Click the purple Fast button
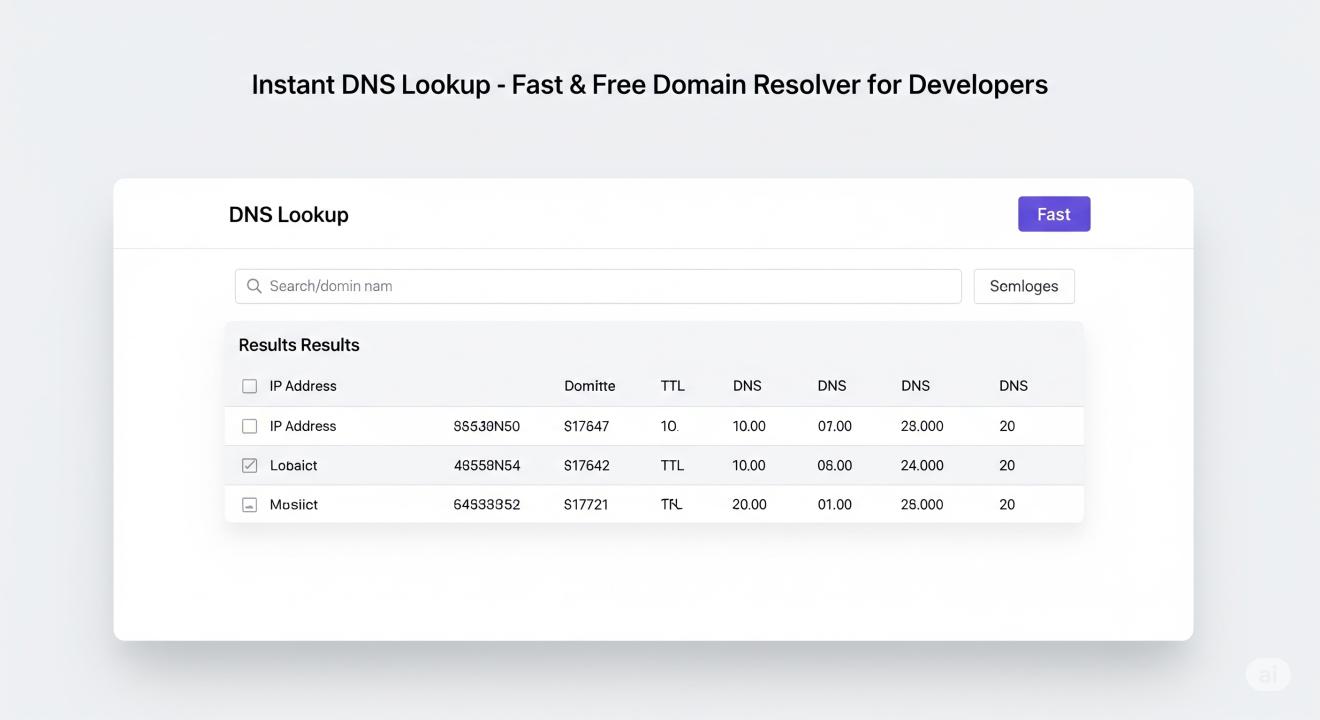 point(1053,214)
